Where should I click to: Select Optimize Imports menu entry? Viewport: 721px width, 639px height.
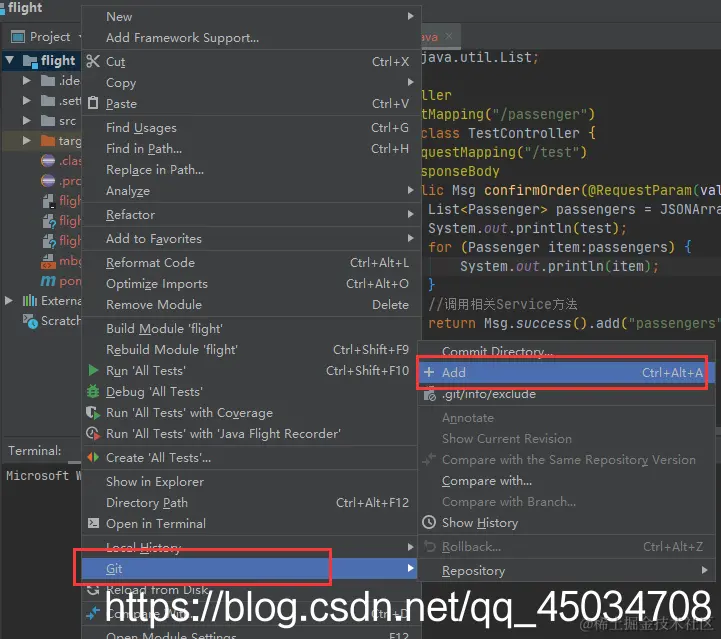(x=249, y=284)
